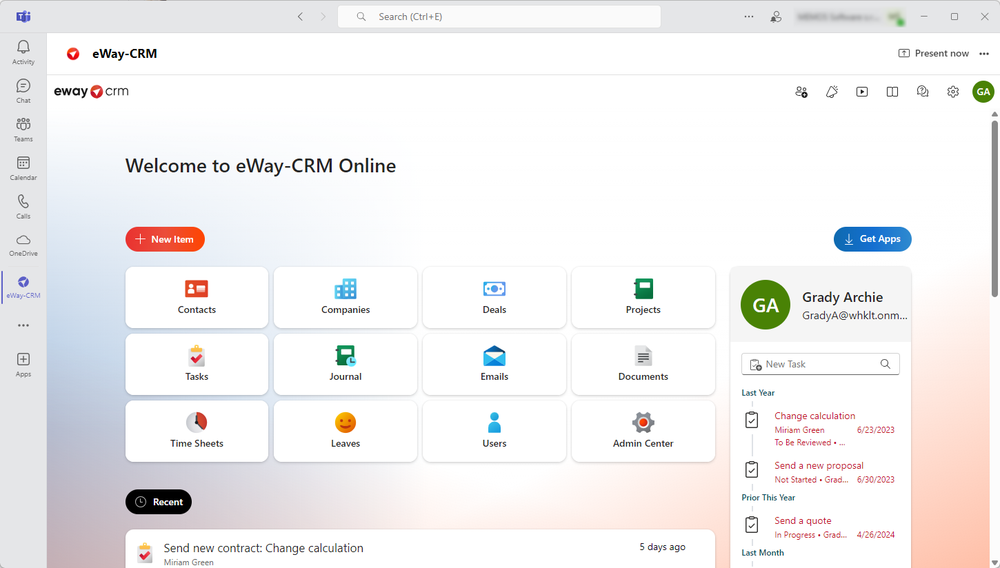Open the Time Sheets tile

pos(197,431)
